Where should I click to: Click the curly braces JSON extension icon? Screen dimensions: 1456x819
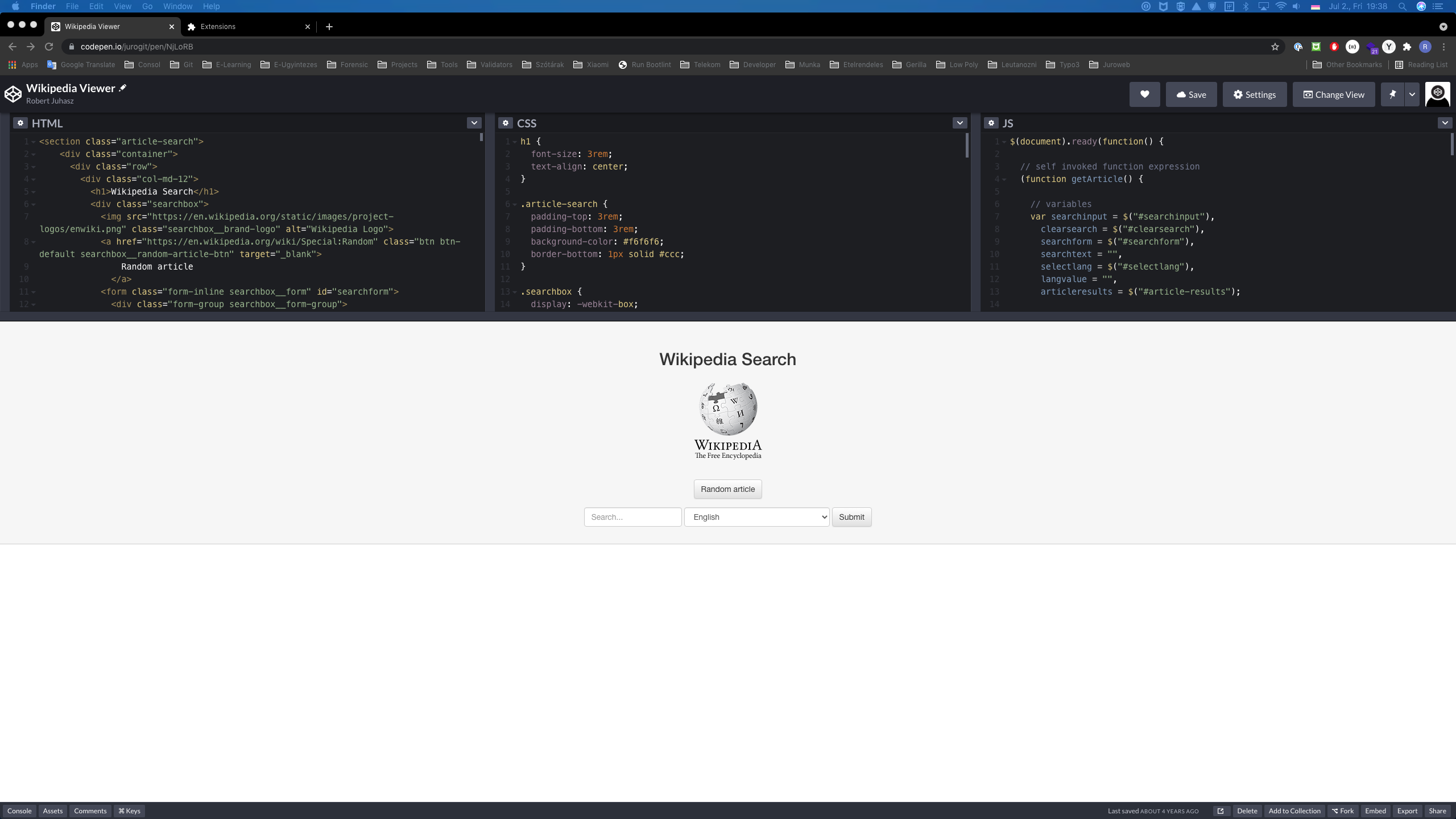(x=1352, y=47)
